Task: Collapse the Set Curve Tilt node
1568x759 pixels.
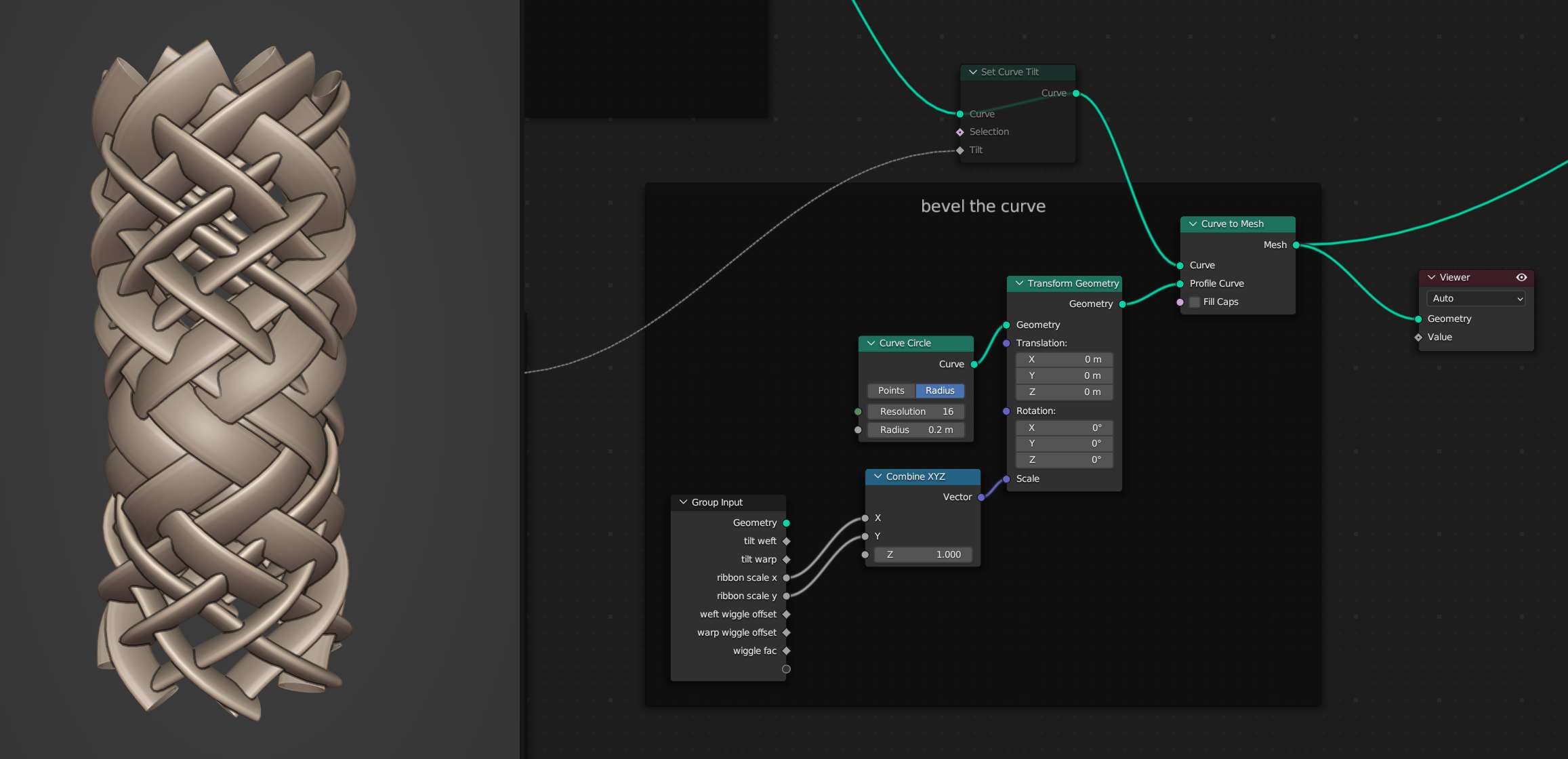Action: click(973, 72)
